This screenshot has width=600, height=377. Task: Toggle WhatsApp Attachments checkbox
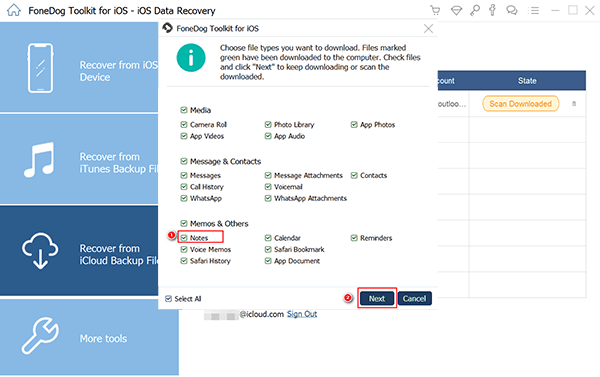pos(268,198)
